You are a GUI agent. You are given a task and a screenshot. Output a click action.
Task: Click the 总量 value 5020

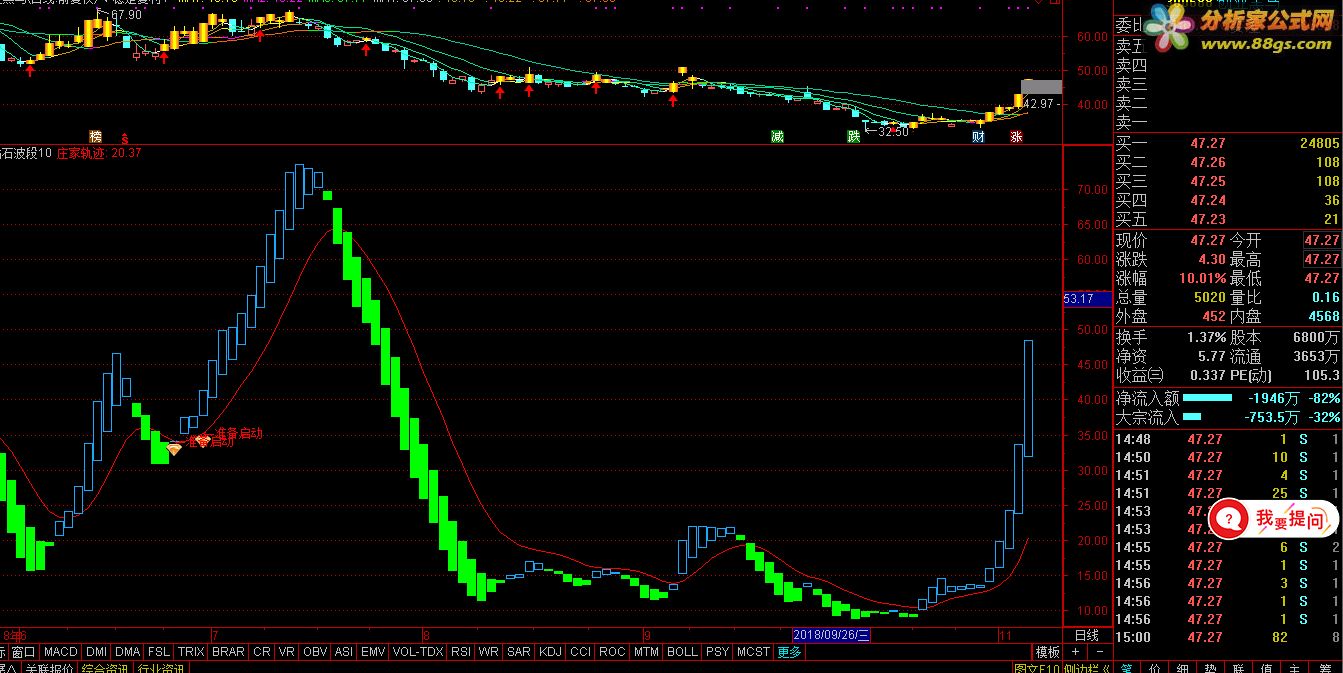click(x=1209, y=297)
